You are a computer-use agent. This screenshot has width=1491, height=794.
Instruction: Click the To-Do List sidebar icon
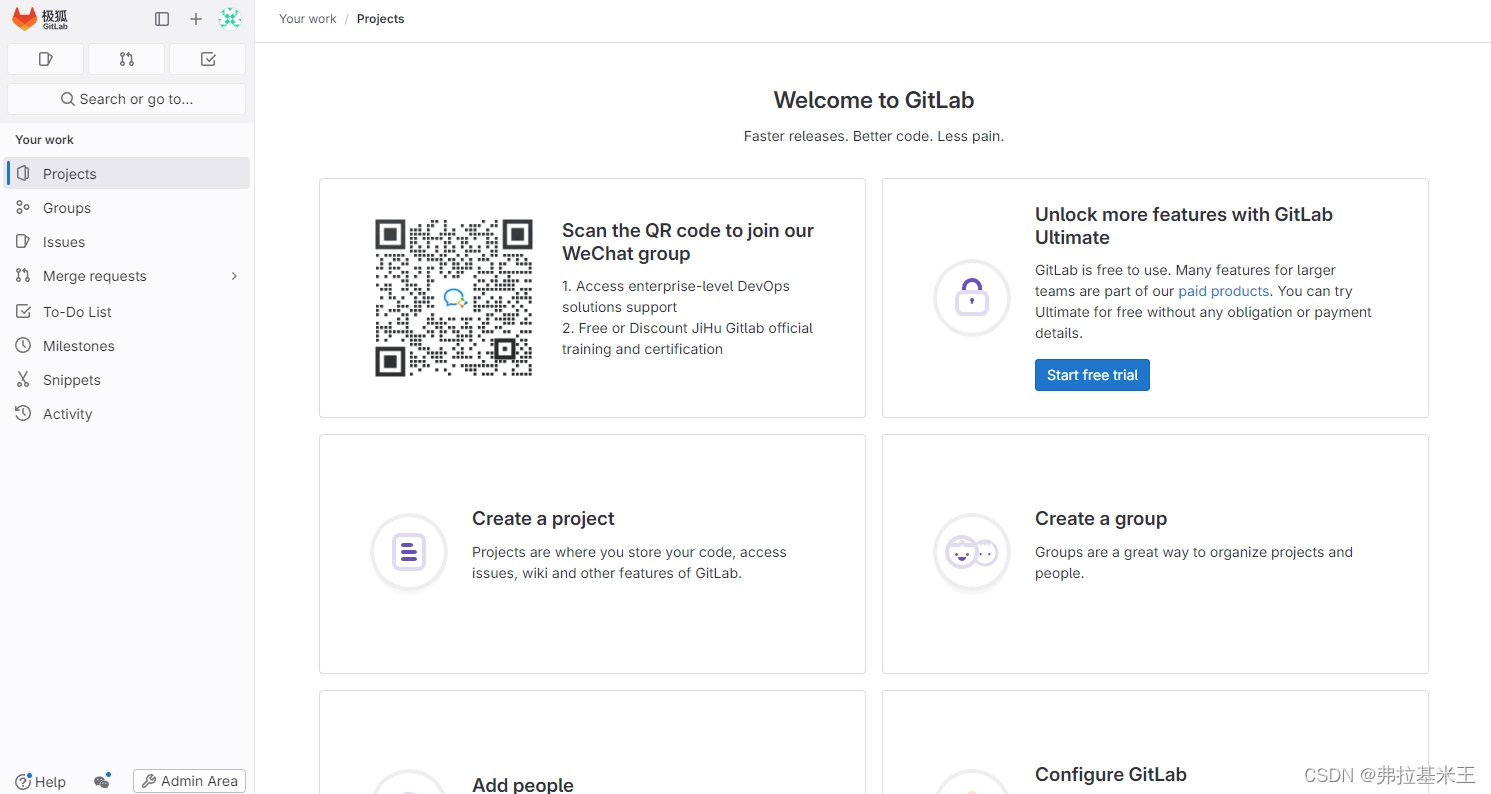tap(23, 311)
